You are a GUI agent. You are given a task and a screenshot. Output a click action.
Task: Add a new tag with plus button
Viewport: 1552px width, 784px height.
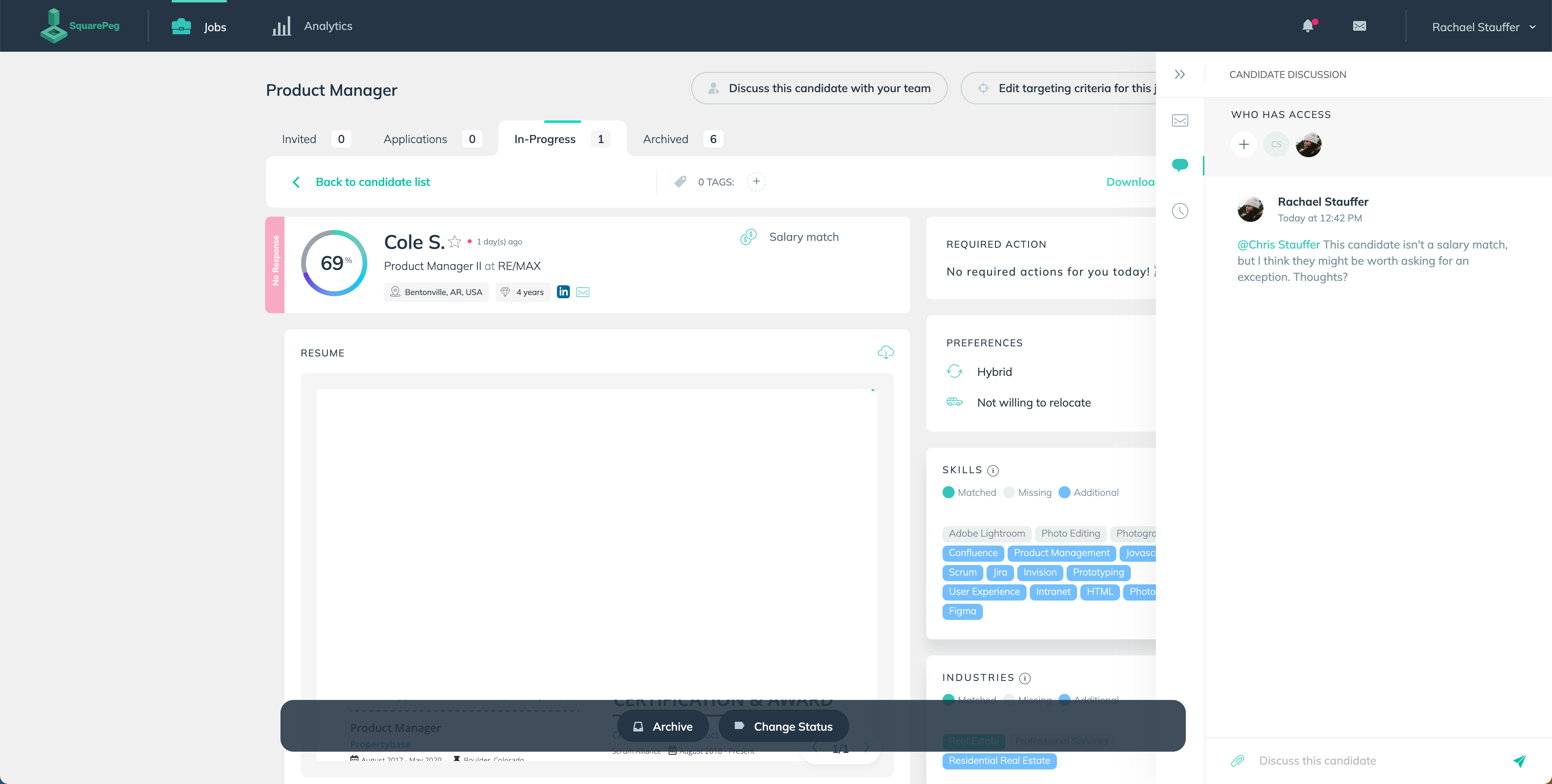click(756, 181)
